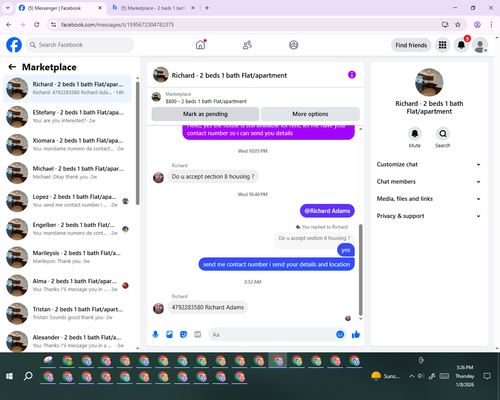The height and width of the screenshot is (400, 500).
Task: Click Richard's avatar beside phone number message
Action: coord(158,308)
